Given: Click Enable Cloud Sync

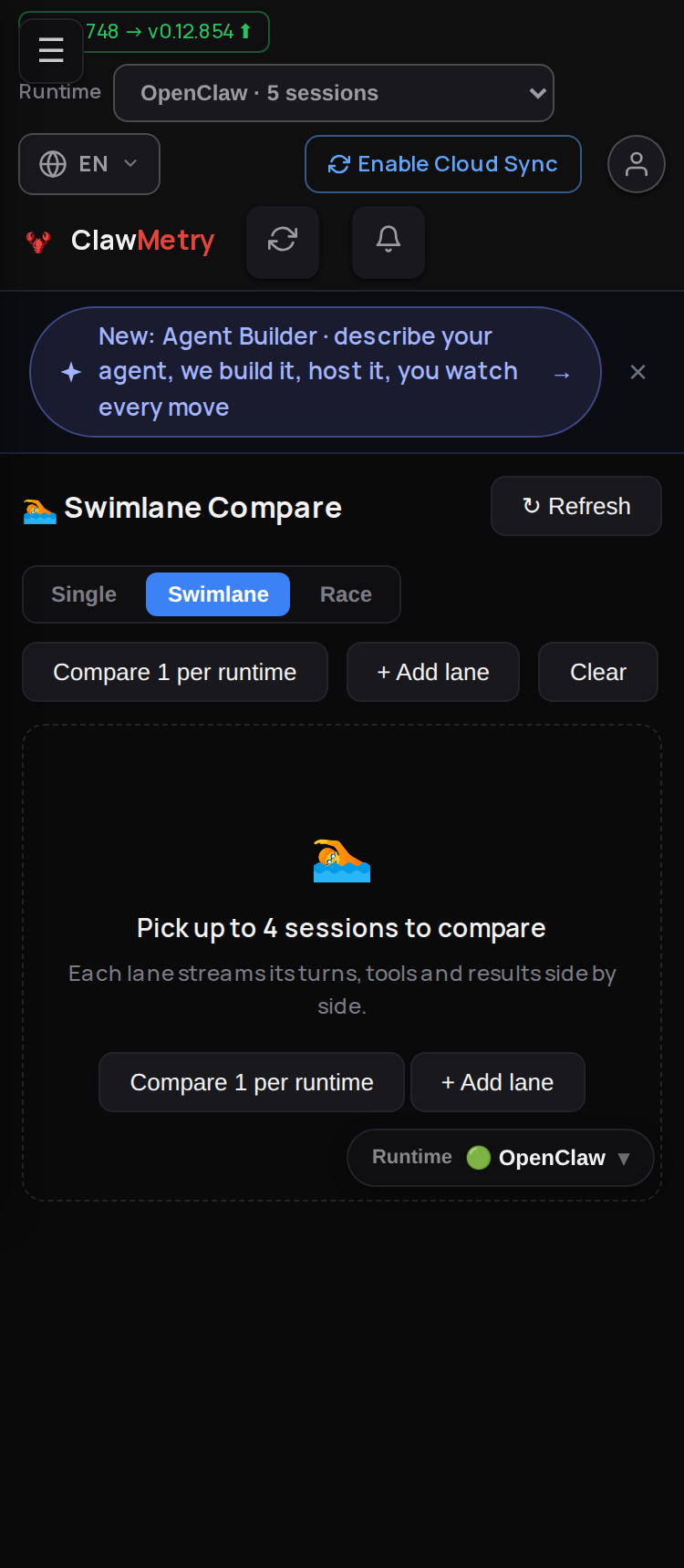Looking at the screenshot, I should click(x=443, y=164).
